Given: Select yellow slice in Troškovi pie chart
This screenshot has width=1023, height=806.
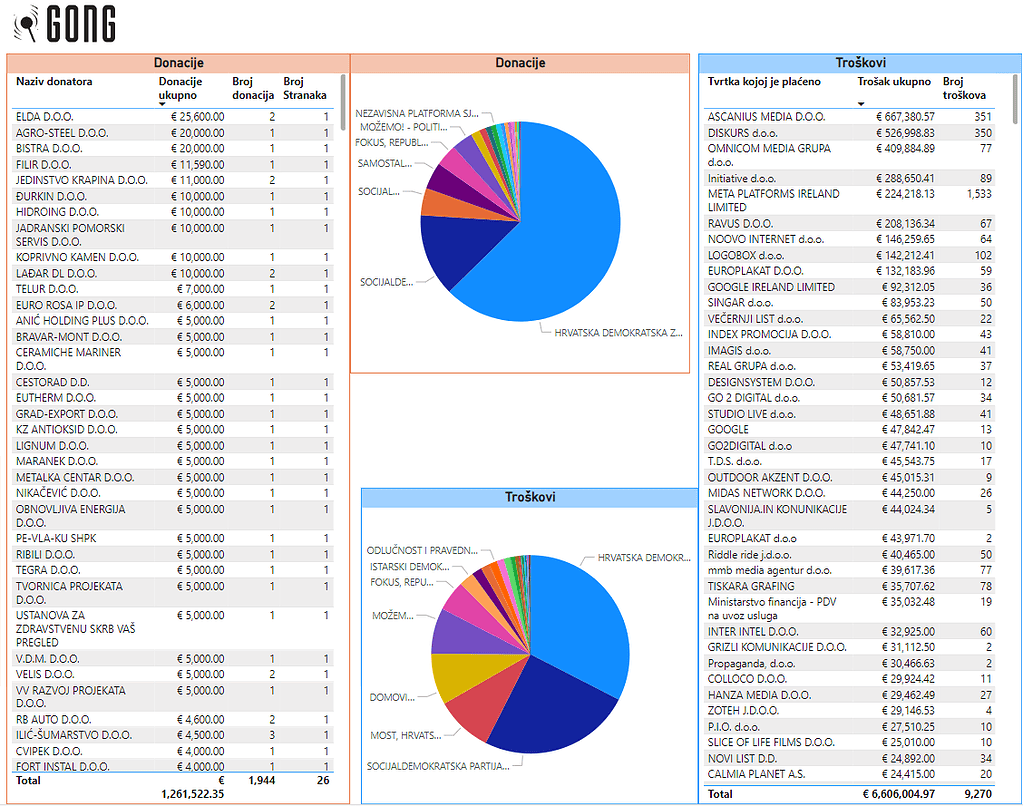Looking at the screenshot, I should [x=462, y=675].
